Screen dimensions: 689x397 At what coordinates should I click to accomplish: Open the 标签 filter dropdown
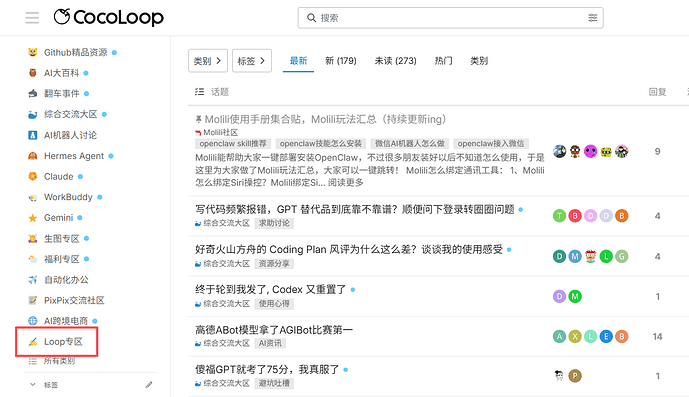pos(252,61)
